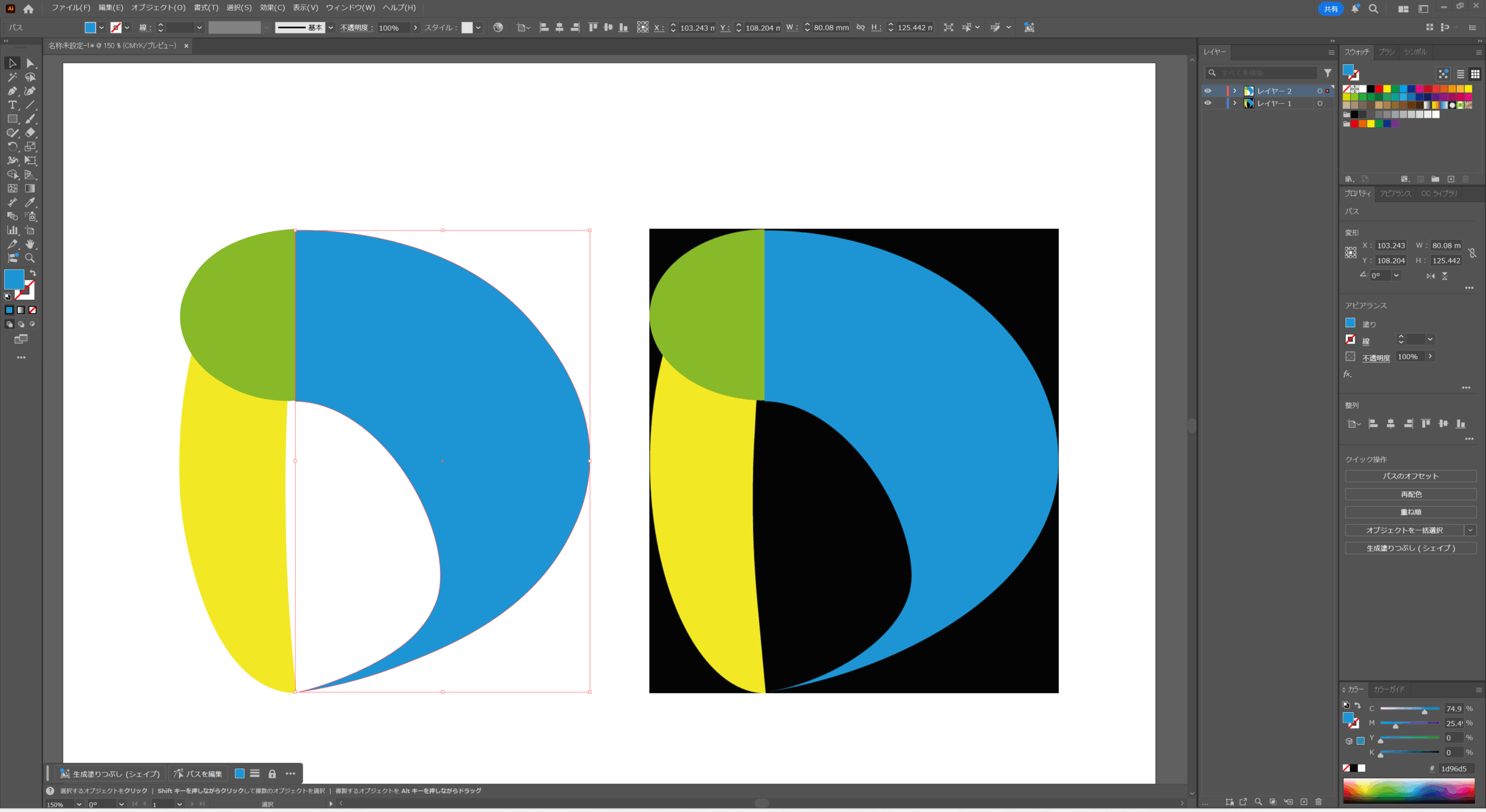
Task: Click the 再配色 button
Action: pos(1410,495)
